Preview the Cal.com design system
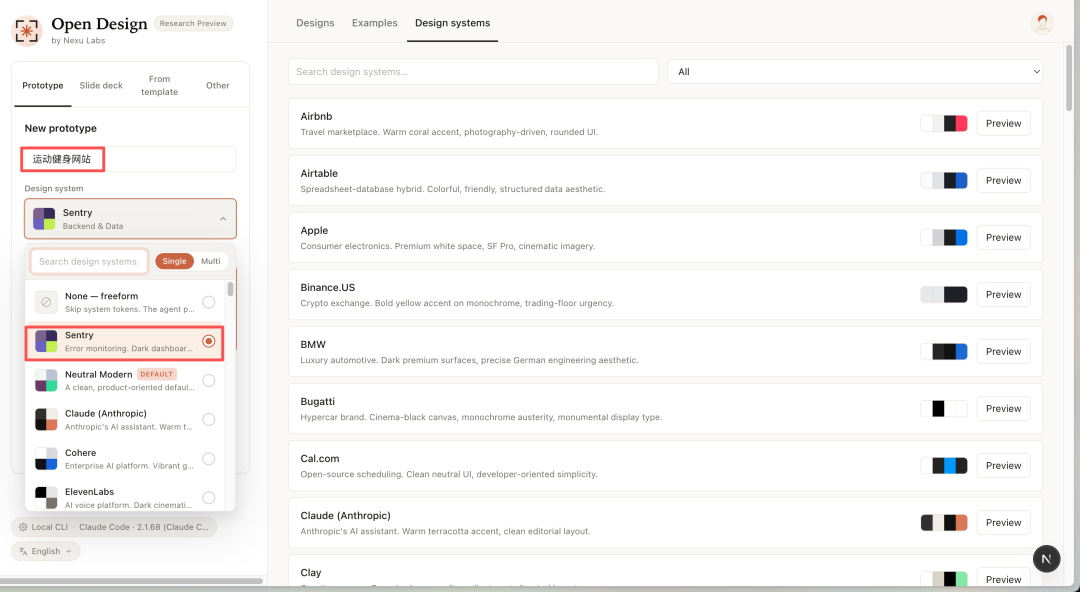The width and height of the screenshot is (1080, 592). [x=1004, y=466]
